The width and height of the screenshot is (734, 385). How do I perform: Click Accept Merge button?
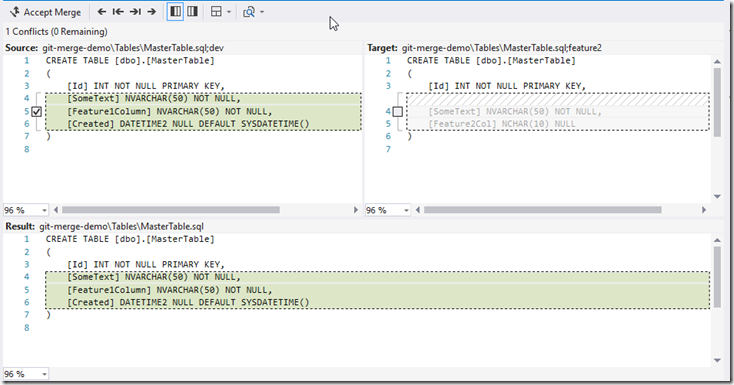tap(45, 12)
